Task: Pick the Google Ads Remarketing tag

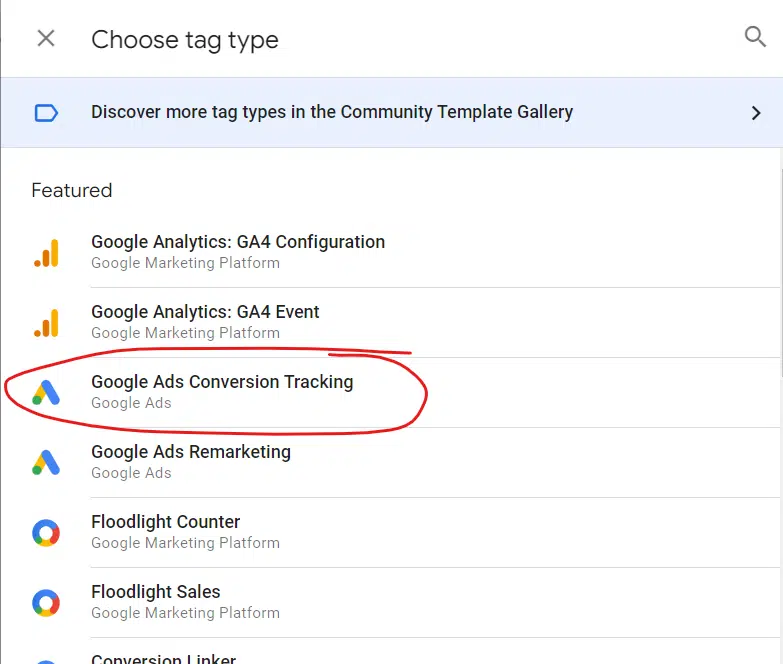Action: point(191,452)
